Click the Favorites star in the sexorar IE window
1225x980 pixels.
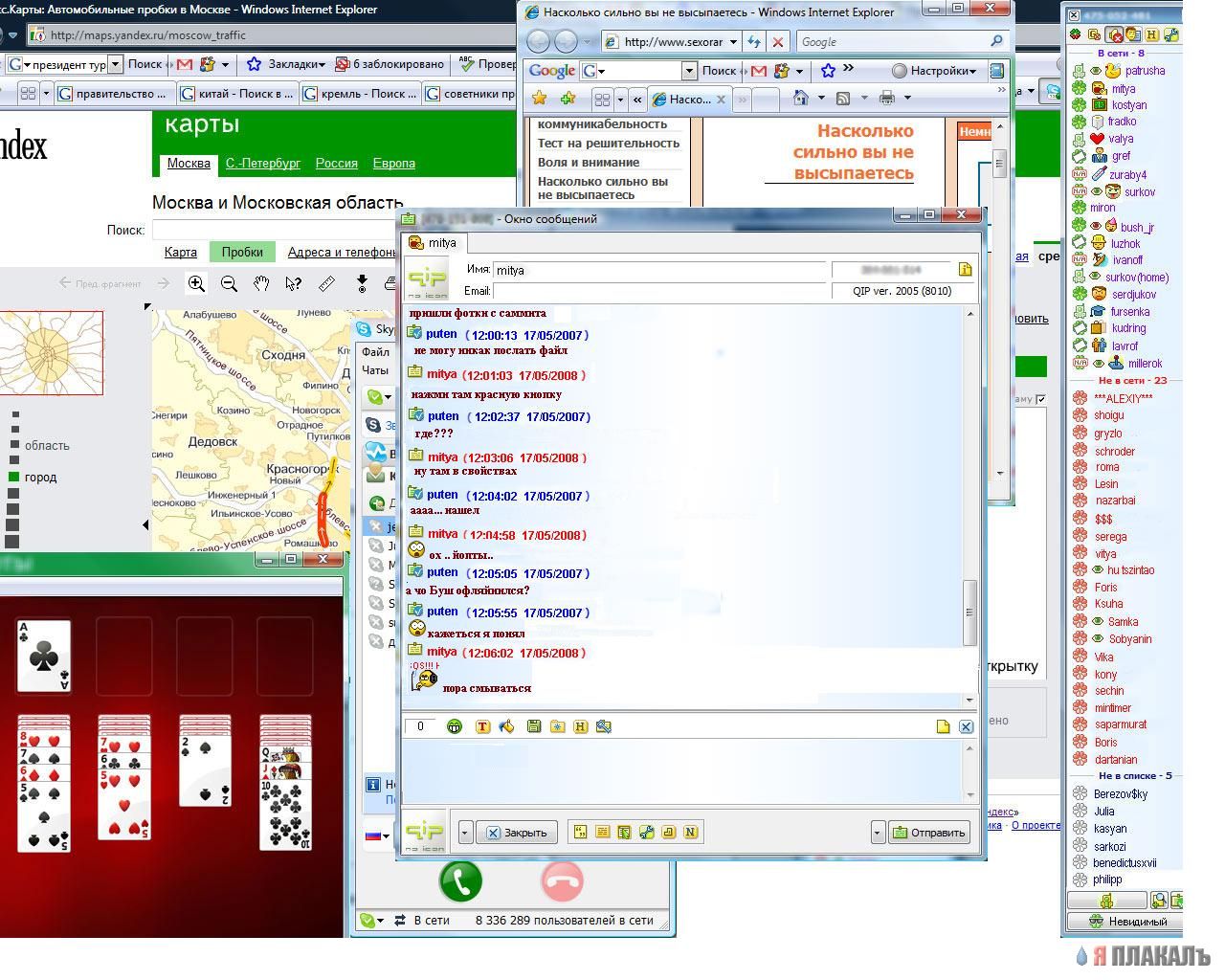539,98
